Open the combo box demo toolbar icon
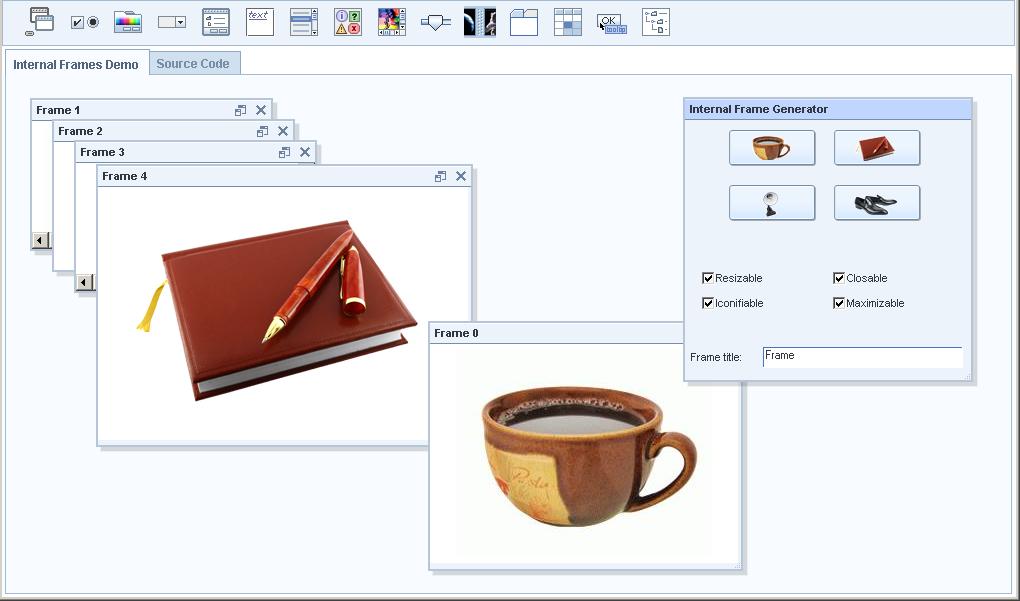Image resolution: width=1020 pixels, height=601 pixels. 171,22
